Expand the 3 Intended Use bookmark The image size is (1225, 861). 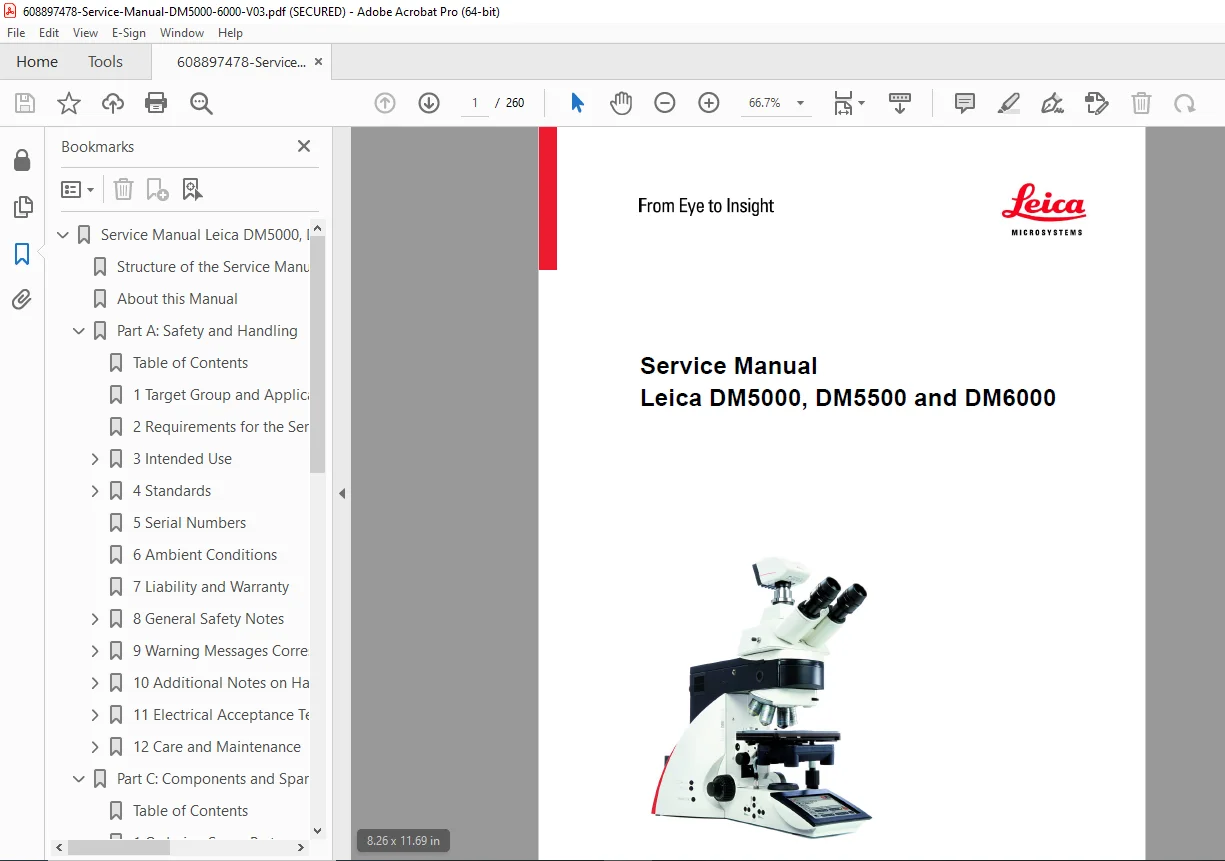click(95, 459)
